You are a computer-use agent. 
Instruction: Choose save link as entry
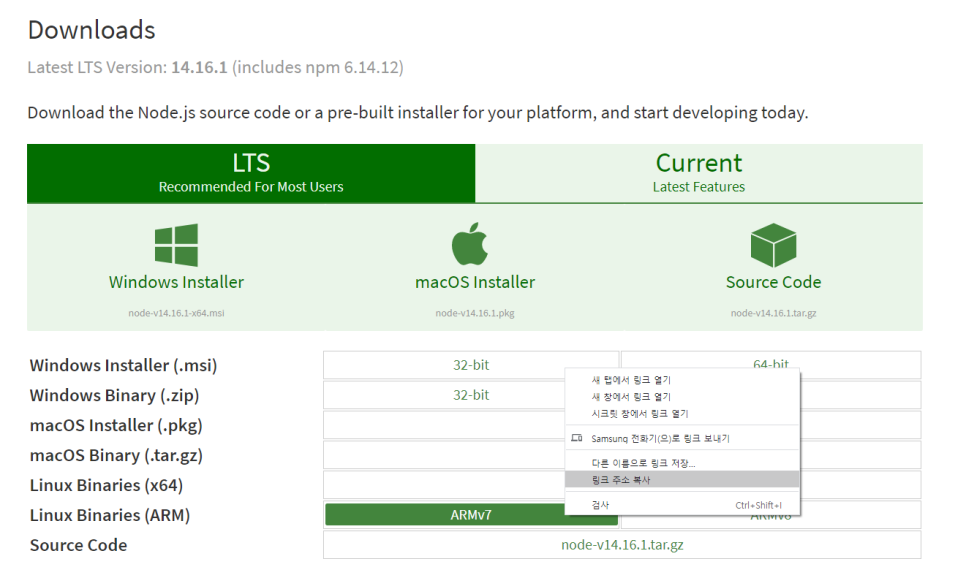[x=682, y=463]
